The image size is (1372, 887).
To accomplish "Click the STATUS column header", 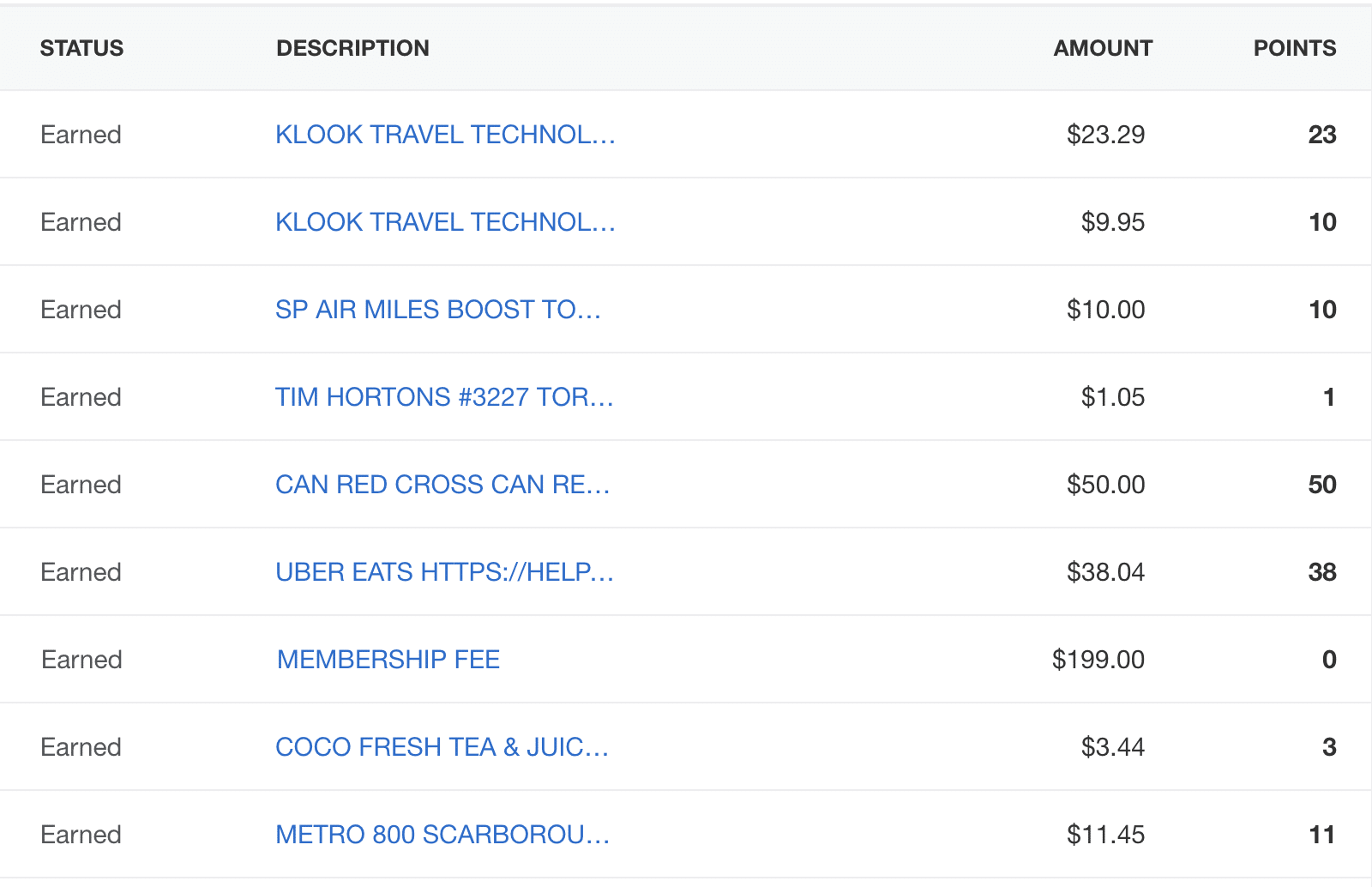I will (x=81, y=48).
